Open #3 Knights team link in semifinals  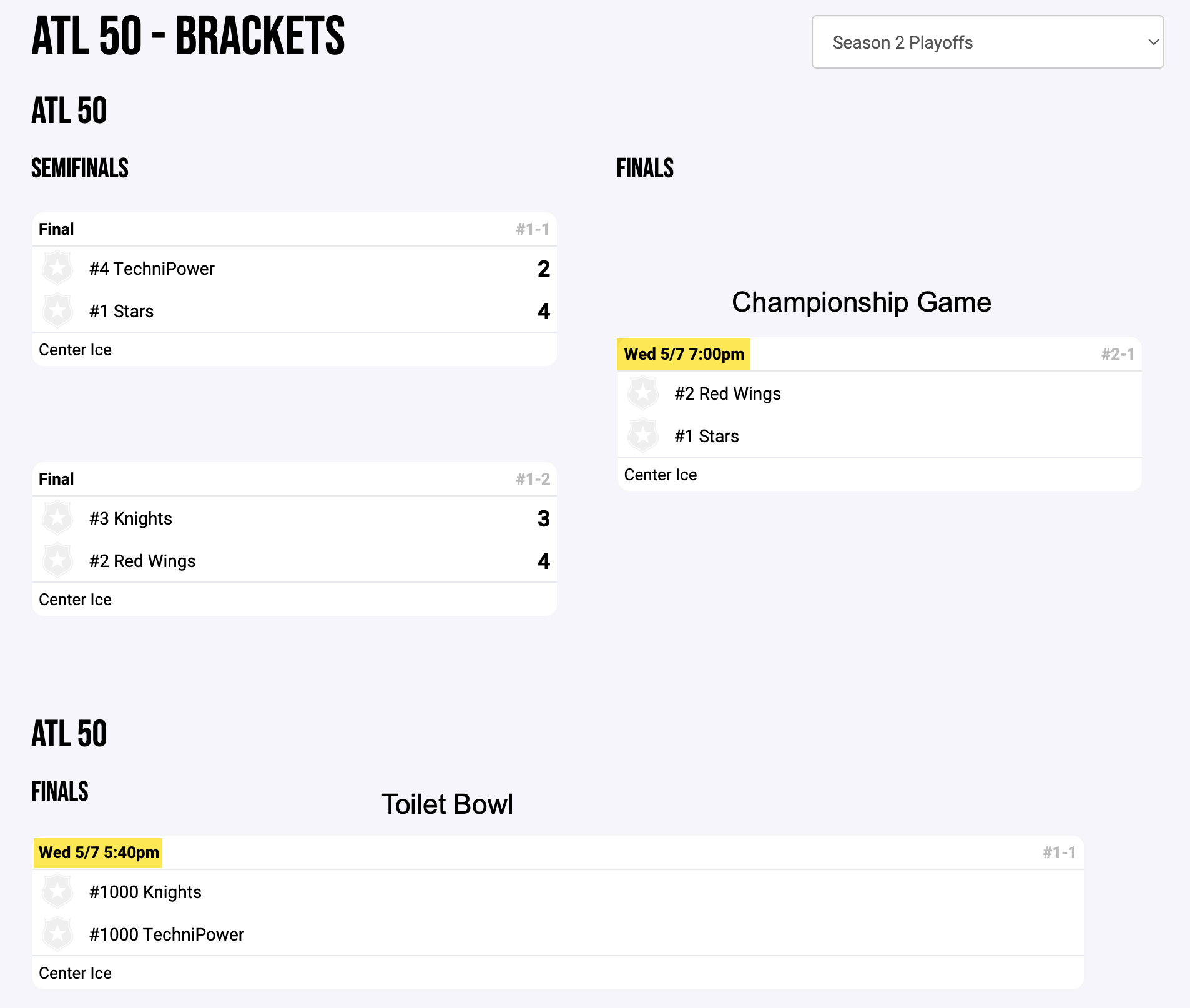pos(130,518)
